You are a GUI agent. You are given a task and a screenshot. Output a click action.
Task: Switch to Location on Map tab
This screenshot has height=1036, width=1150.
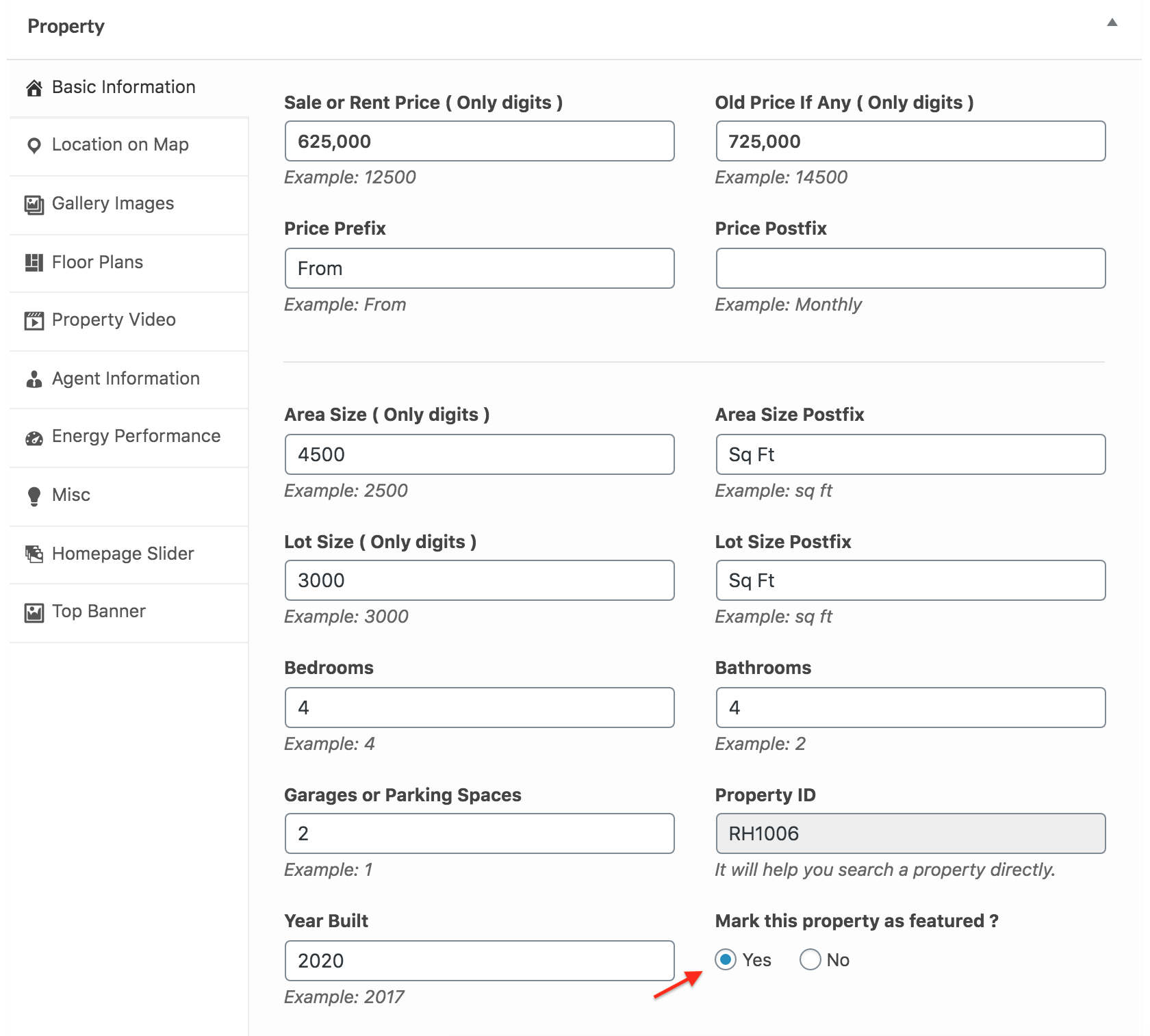click(x=129, y=146)
